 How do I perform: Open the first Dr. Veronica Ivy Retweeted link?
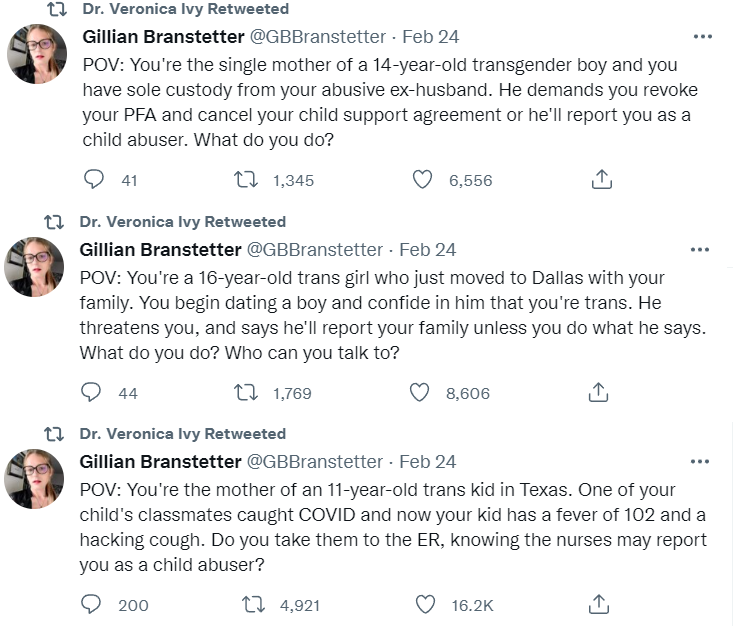click(x=186, y=9)
